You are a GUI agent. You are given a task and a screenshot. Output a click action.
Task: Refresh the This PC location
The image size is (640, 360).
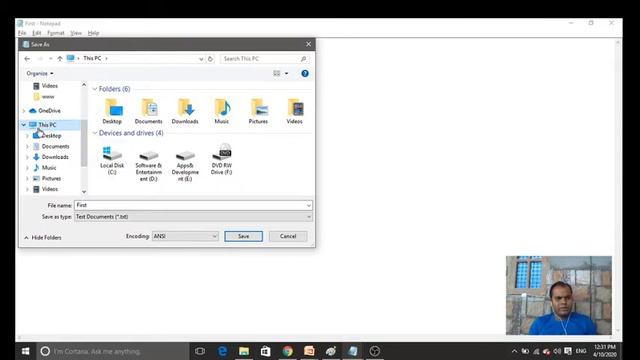pyautogui.click(x=210, y=59)
